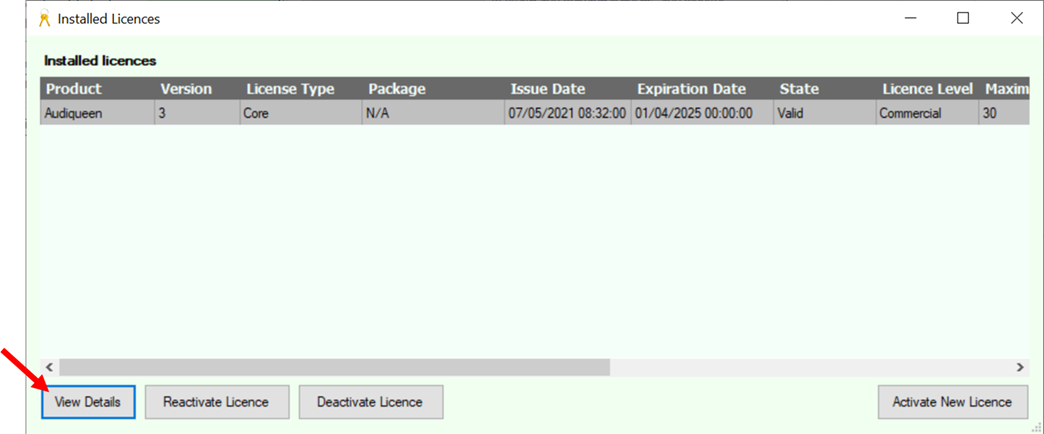This screenshot has width=1044, height=434.
Task: Select the cell showing 30
Action: [x=1004, y=113]
